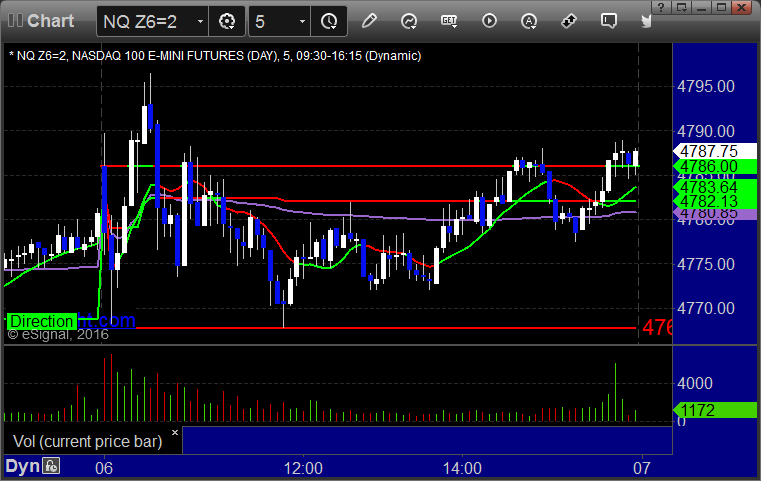The width and height of the screenshot is (761, 481).
Task: Start bar replay play button
Action: (x=489, y=21)
